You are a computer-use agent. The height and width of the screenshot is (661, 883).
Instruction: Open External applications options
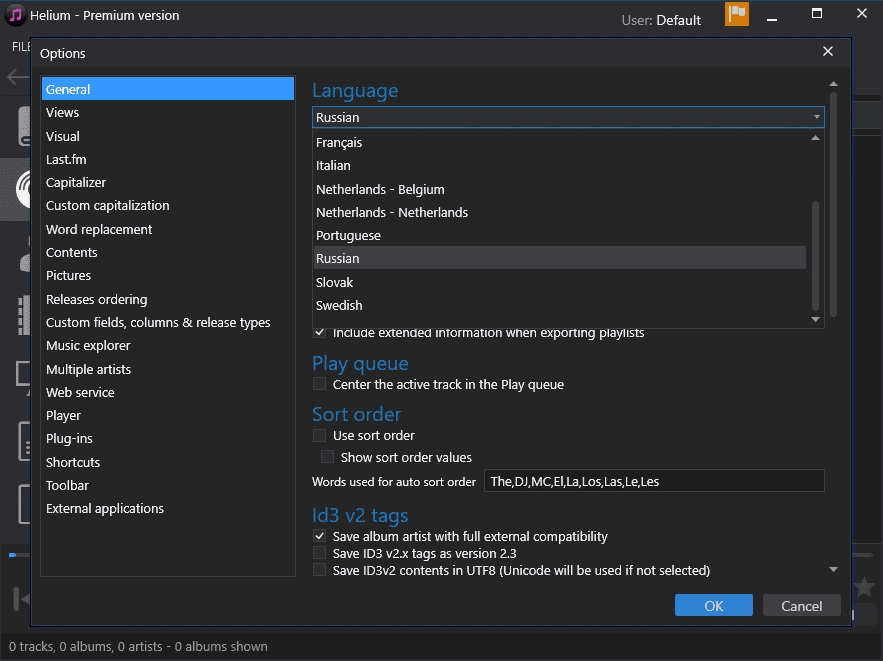168,508
